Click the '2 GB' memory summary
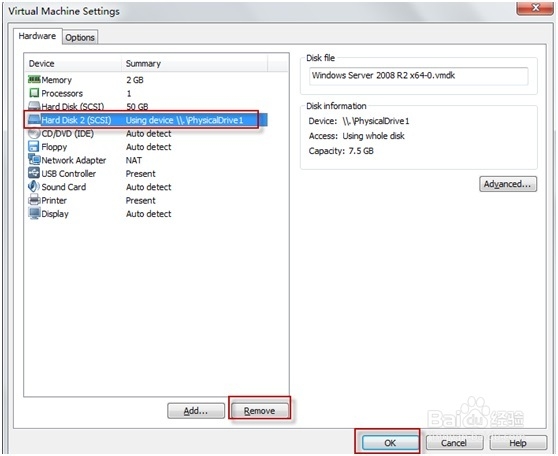 [x=135, y=80]
